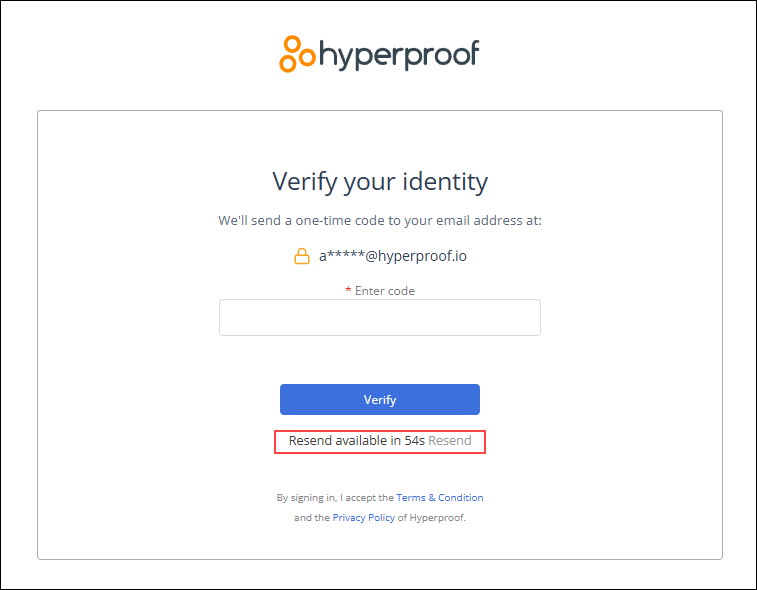Click the orange Hyperproof circles logo icon
This screenshot has height=590, width=757.
(297, 54)
